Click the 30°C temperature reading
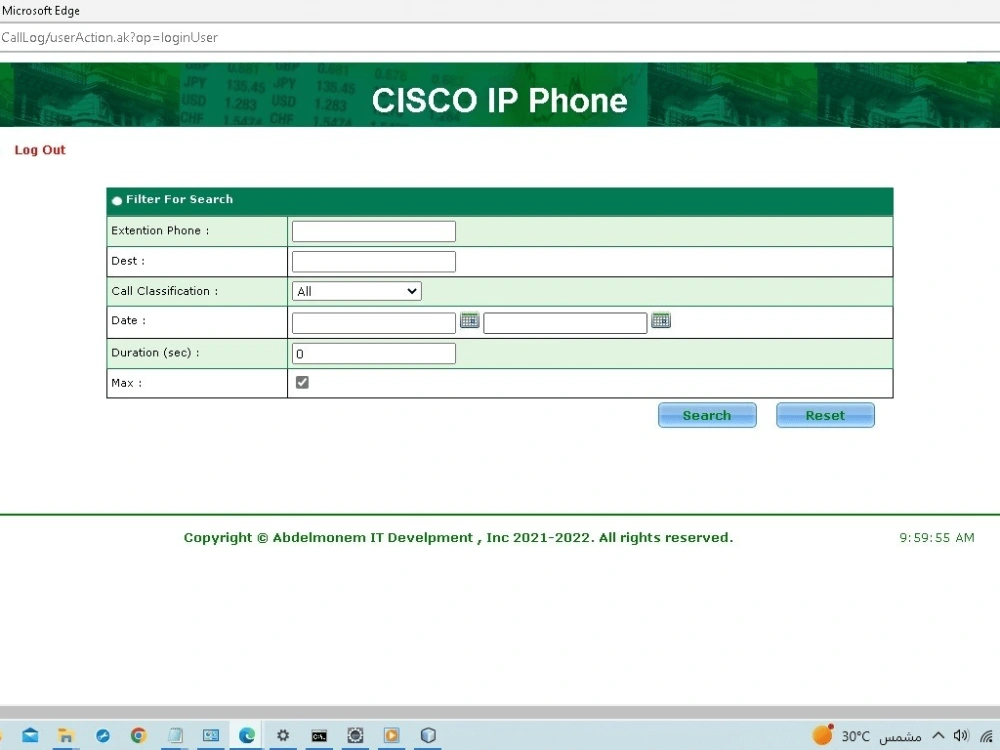 pos(856,736)
